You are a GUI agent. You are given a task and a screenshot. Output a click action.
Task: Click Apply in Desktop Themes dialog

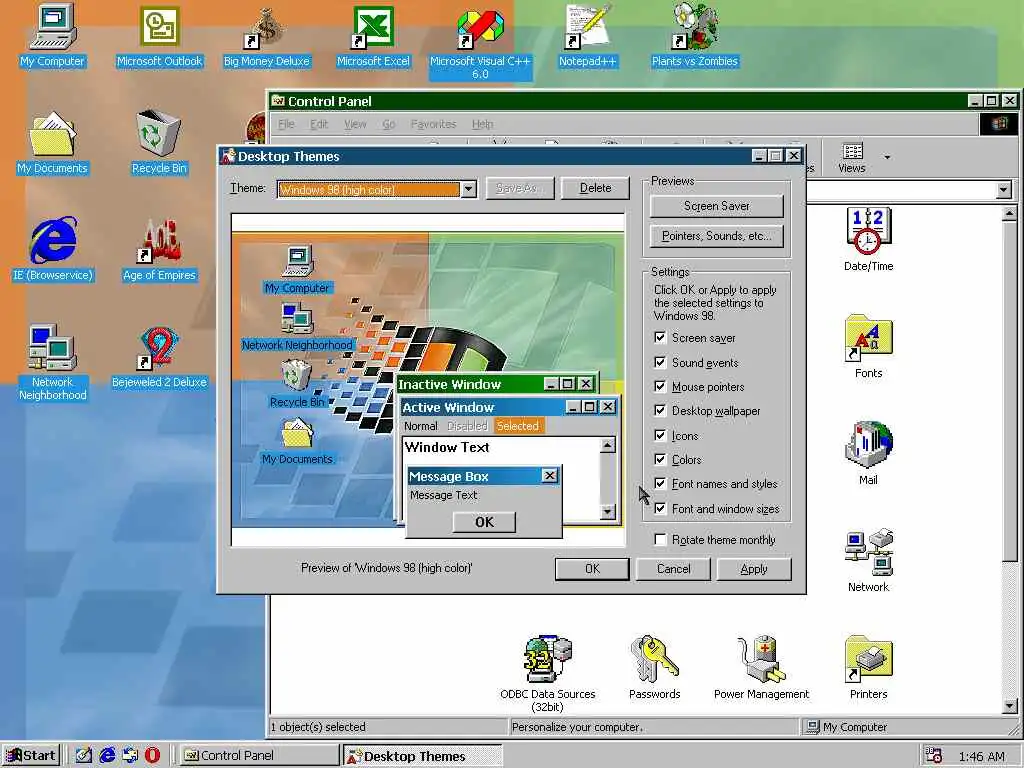[754, 569]
